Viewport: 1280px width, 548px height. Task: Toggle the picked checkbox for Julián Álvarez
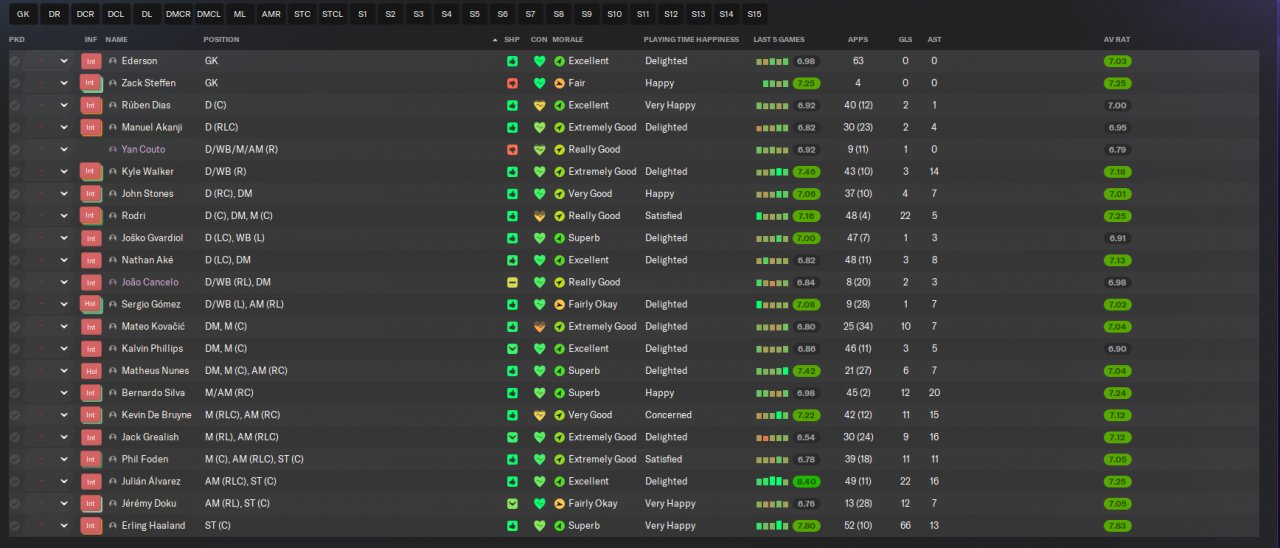pos(14,481)
